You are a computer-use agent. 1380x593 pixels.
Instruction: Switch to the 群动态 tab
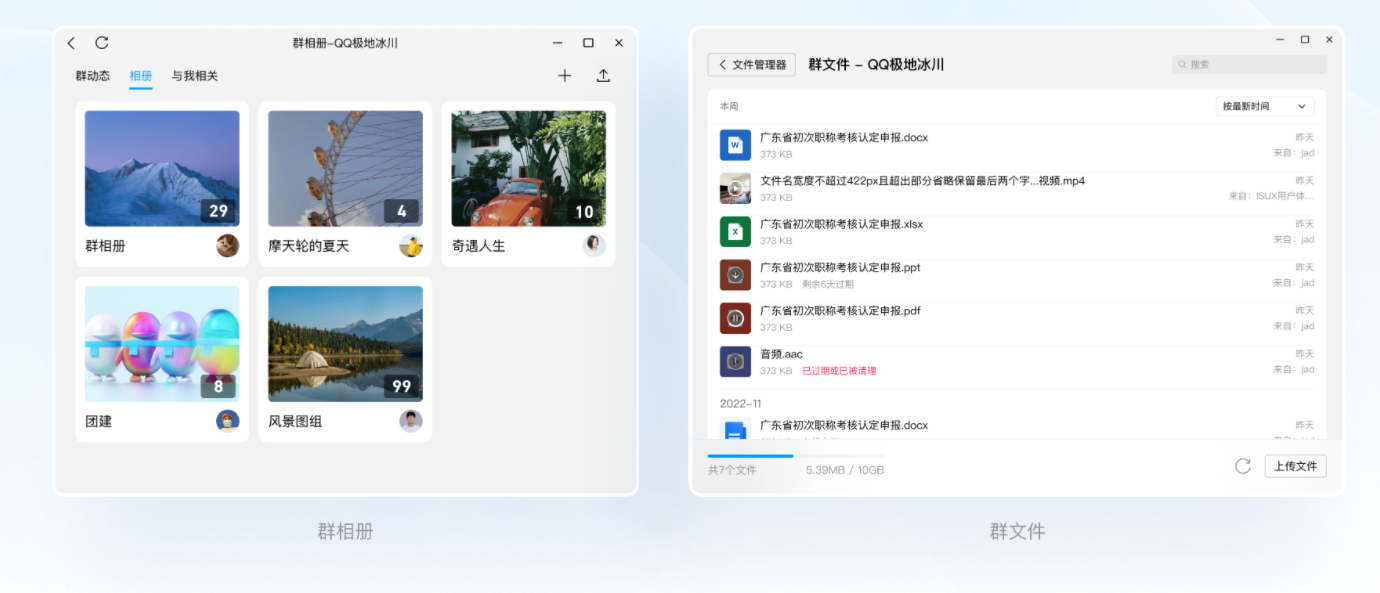pos(93,76)
